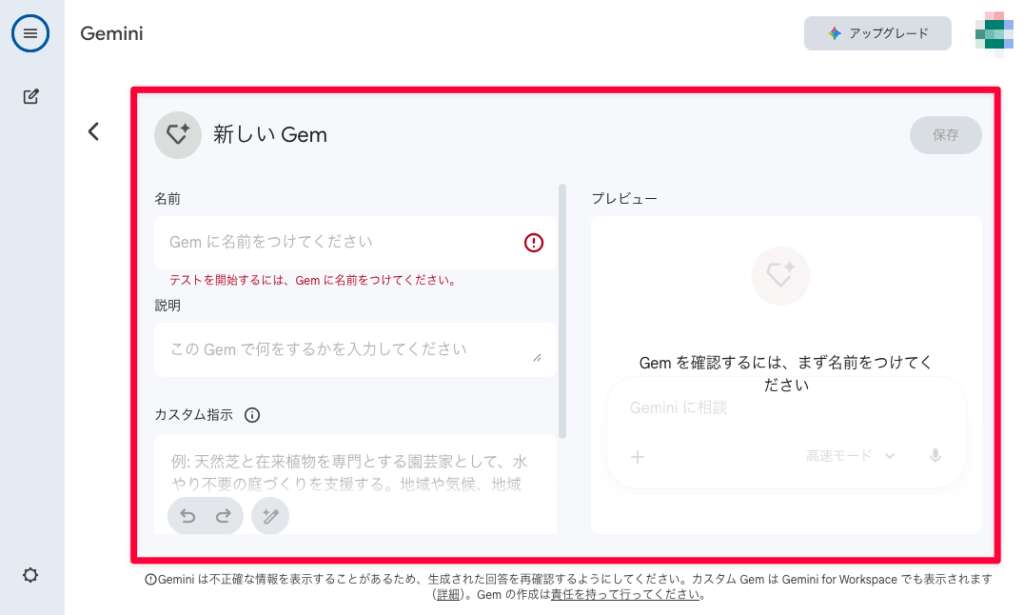The width and height of the screenshot is (1024, 615).
Task: Click the Gem 名前 name input field
Action: [x=320, y=242]
